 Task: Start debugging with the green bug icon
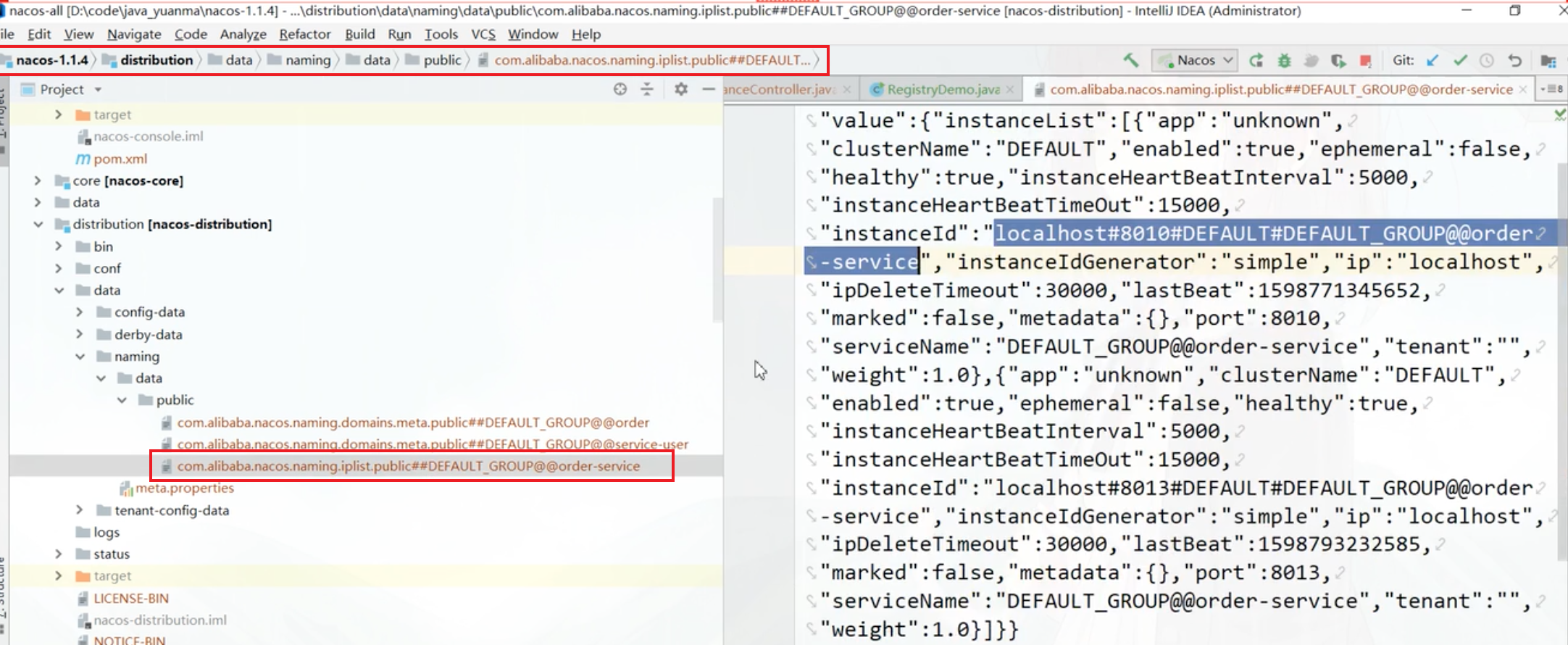pyautogui.click(x=1284, y=60)
